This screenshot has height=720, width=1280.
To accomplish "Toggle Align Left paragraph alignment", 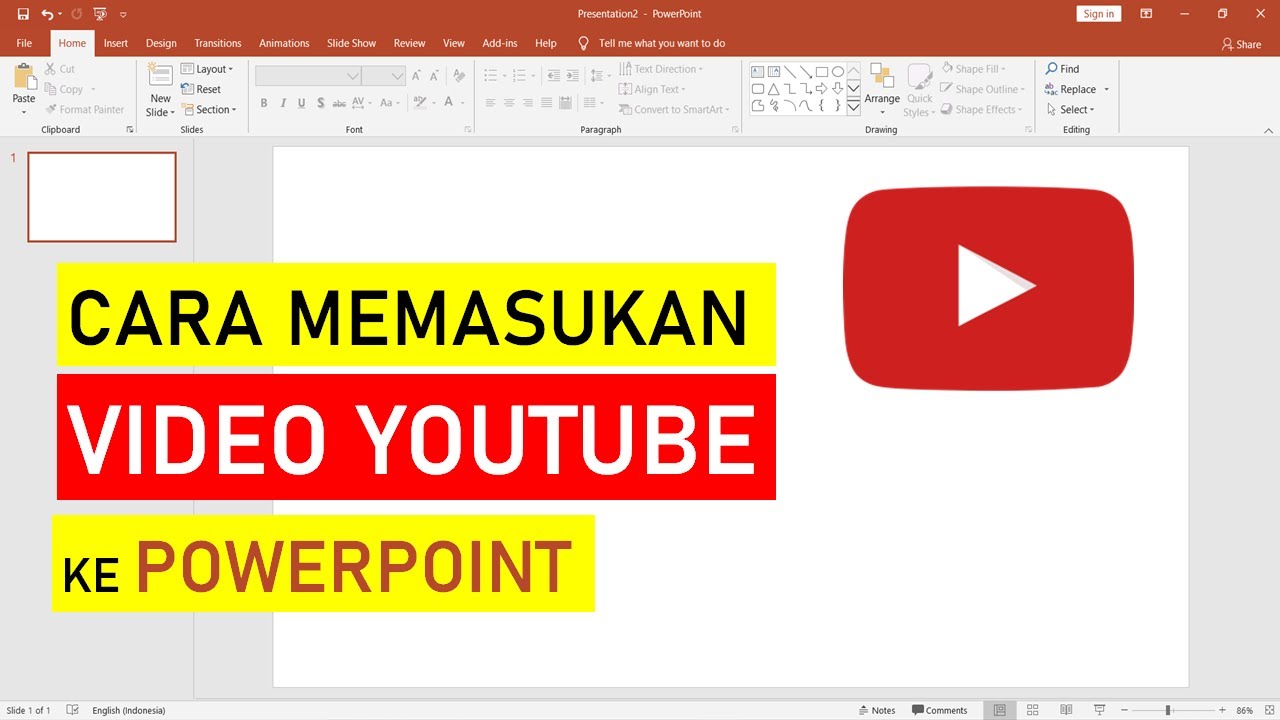I will pos(491,103).
